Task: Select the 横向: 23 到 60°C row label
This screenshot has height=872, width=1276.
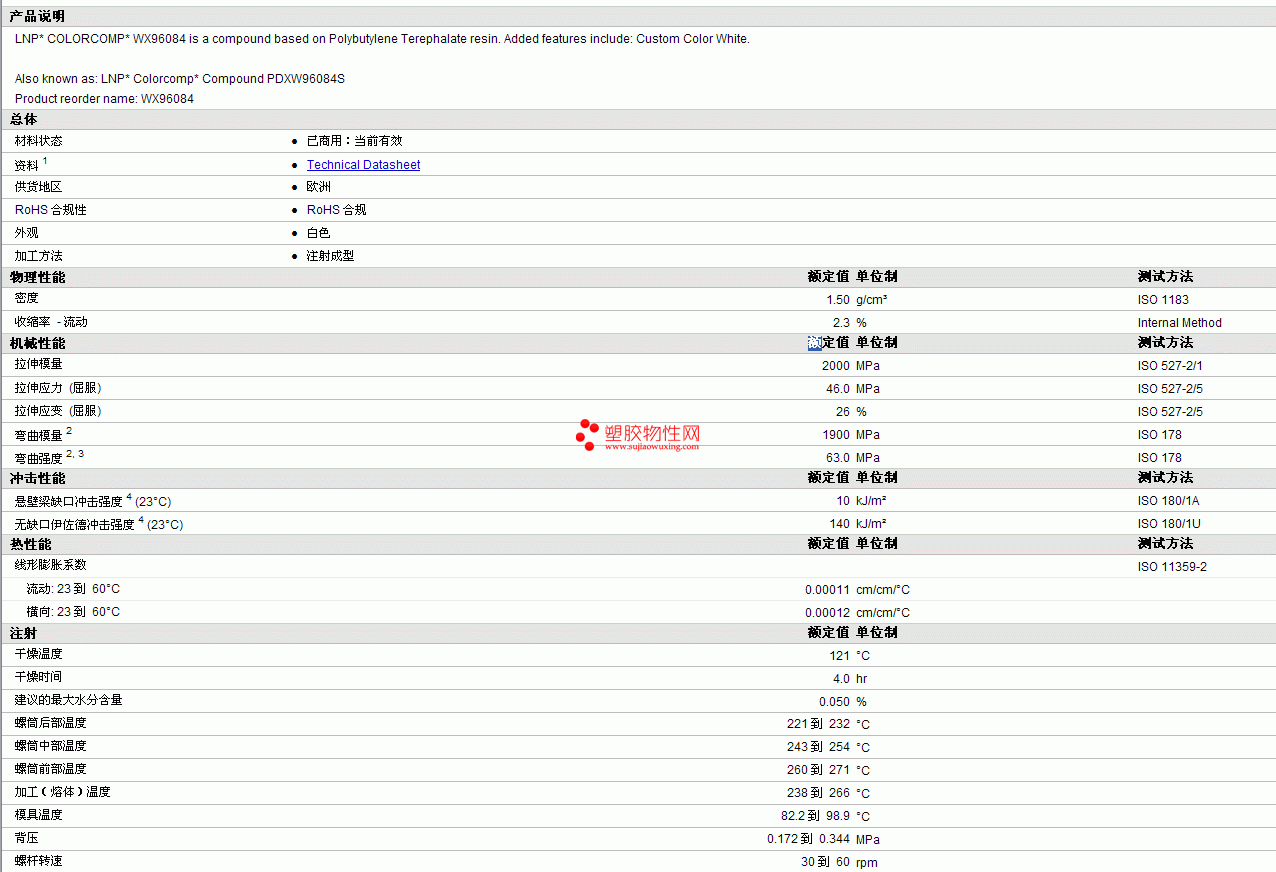Action: [73, 612]
